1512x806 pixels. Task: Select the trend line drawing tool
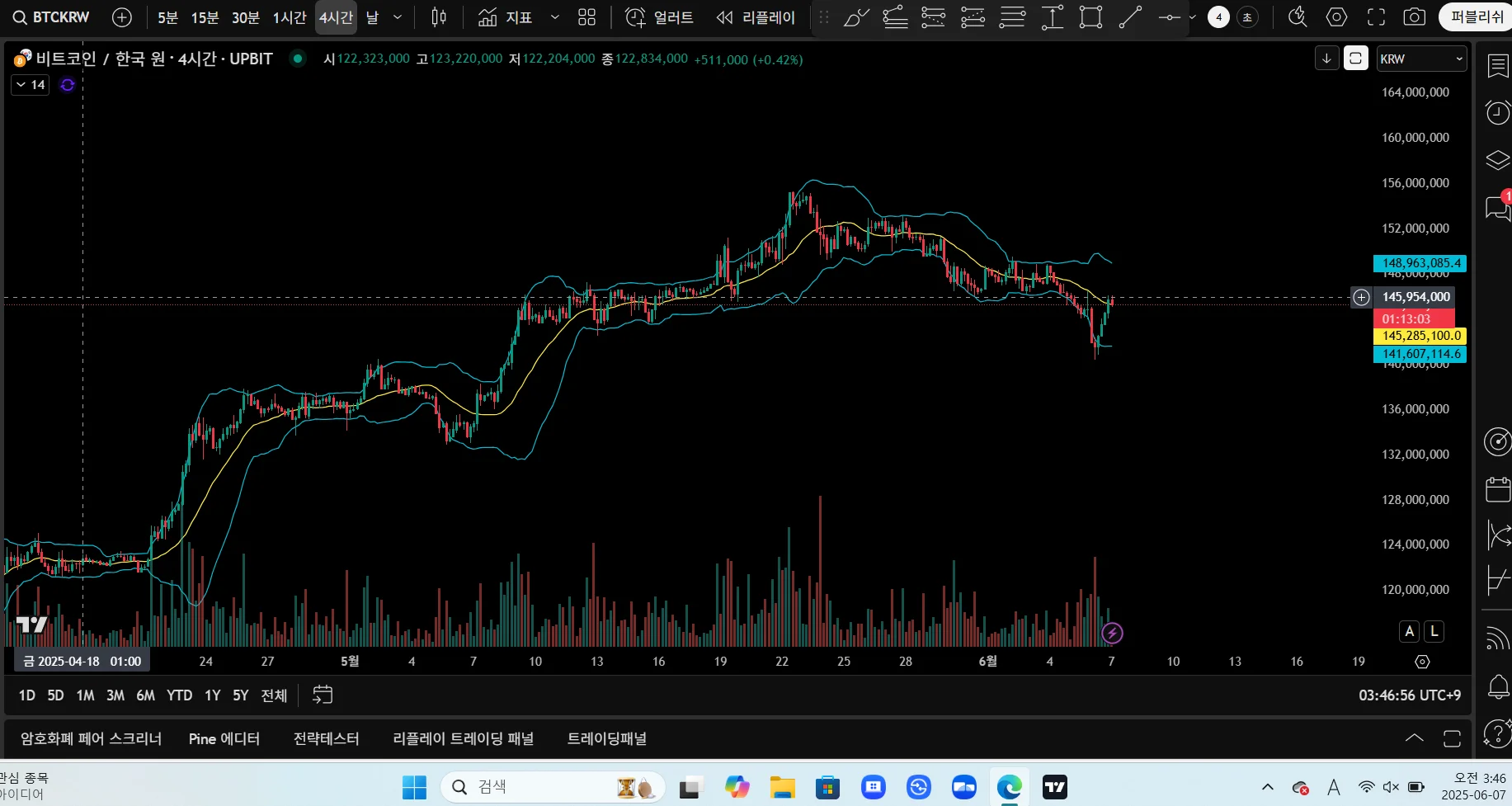1129,17
